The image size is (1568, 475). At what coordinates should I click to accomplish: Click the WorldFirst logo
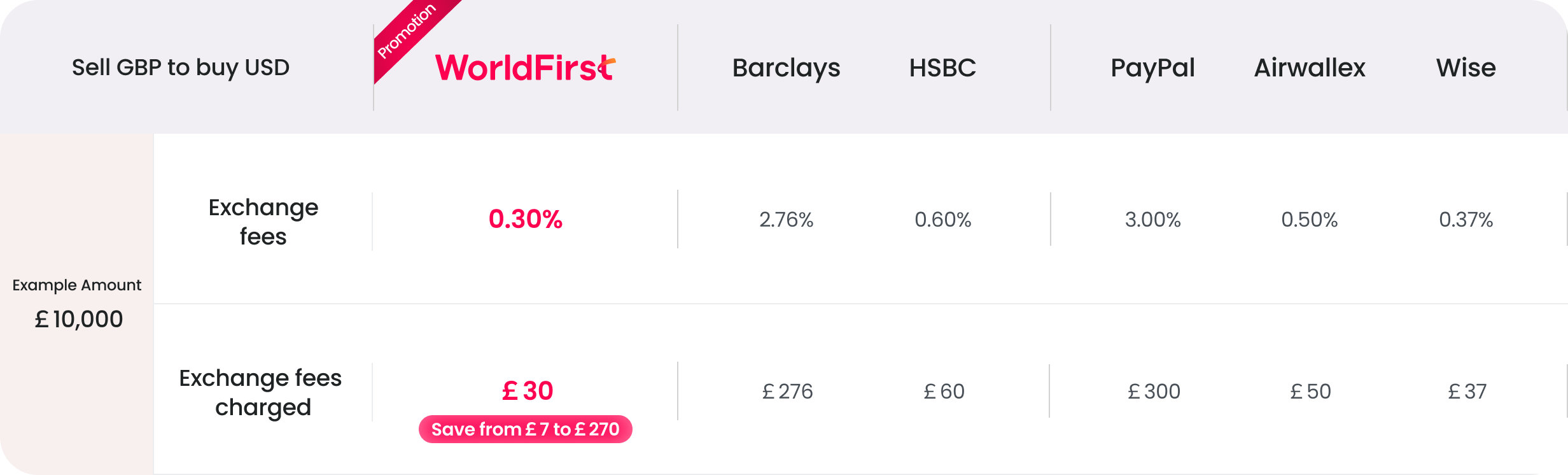tap(525, 68)
